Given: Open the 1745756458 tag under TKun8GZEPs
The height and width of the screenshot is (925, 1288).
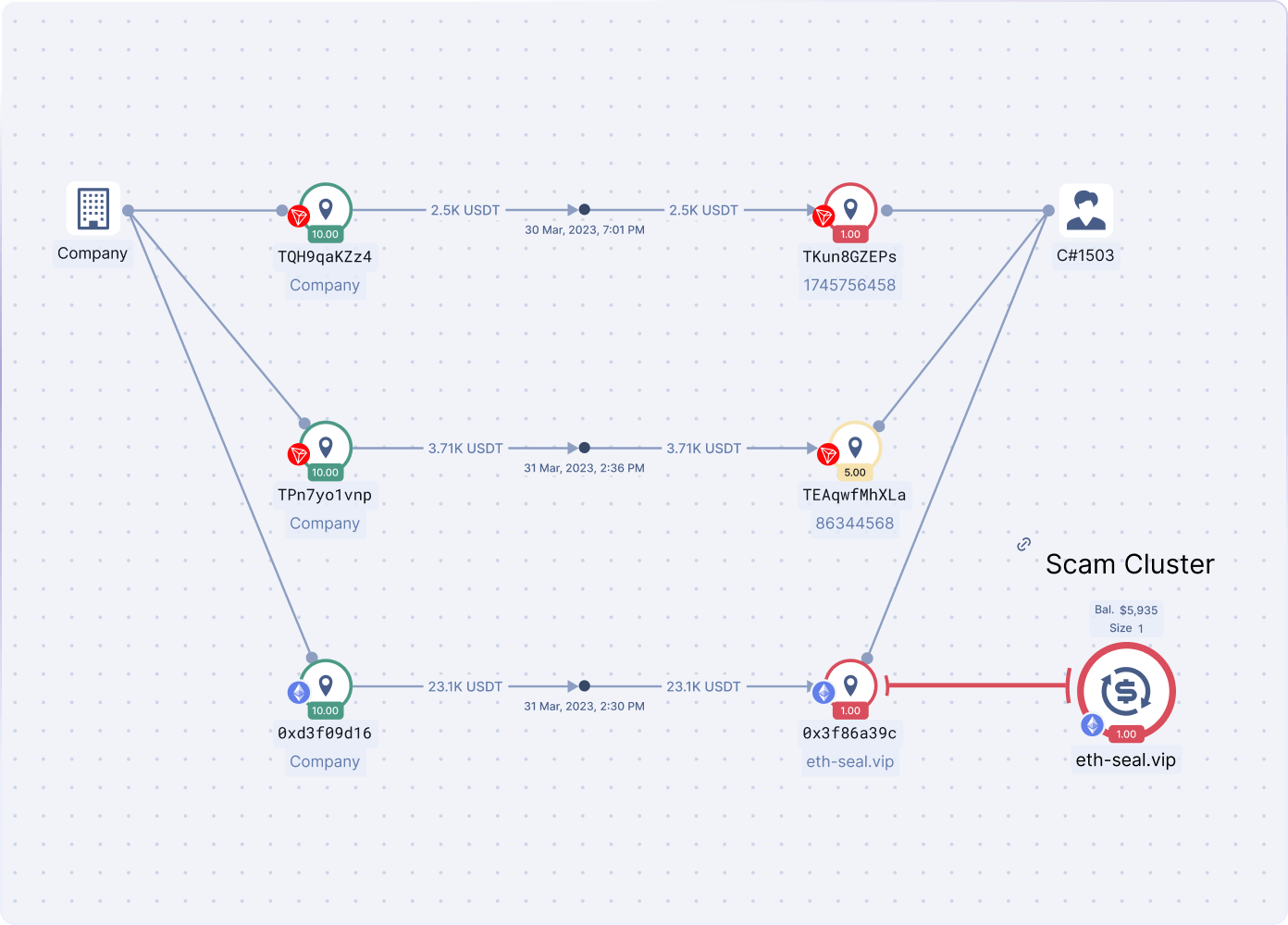Looking at the screenshot, I should tap(849, 285).
